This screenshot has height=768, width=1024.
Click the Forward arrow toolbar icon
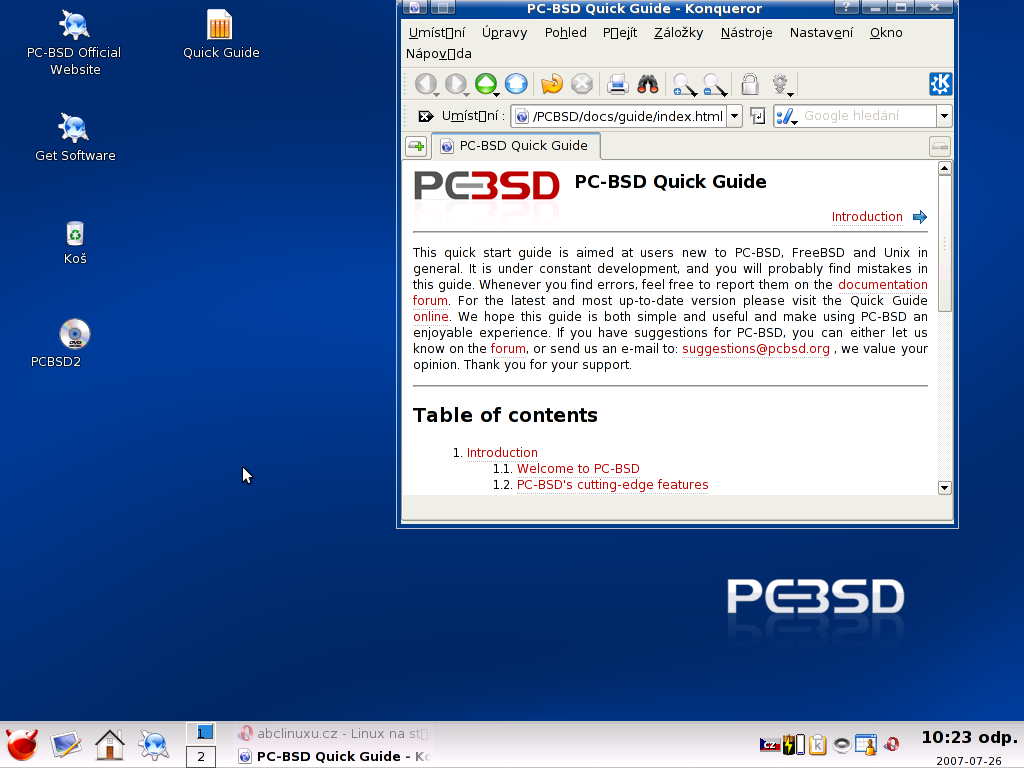(456, 84)
